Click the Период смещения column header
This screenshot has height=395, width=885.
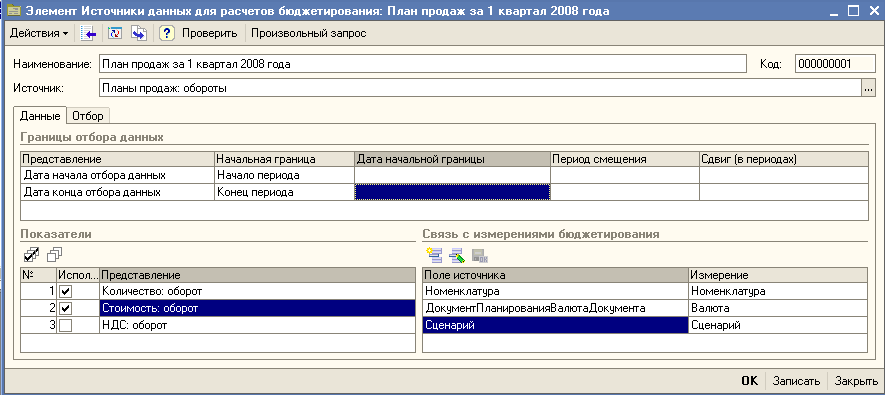(625, 159)
